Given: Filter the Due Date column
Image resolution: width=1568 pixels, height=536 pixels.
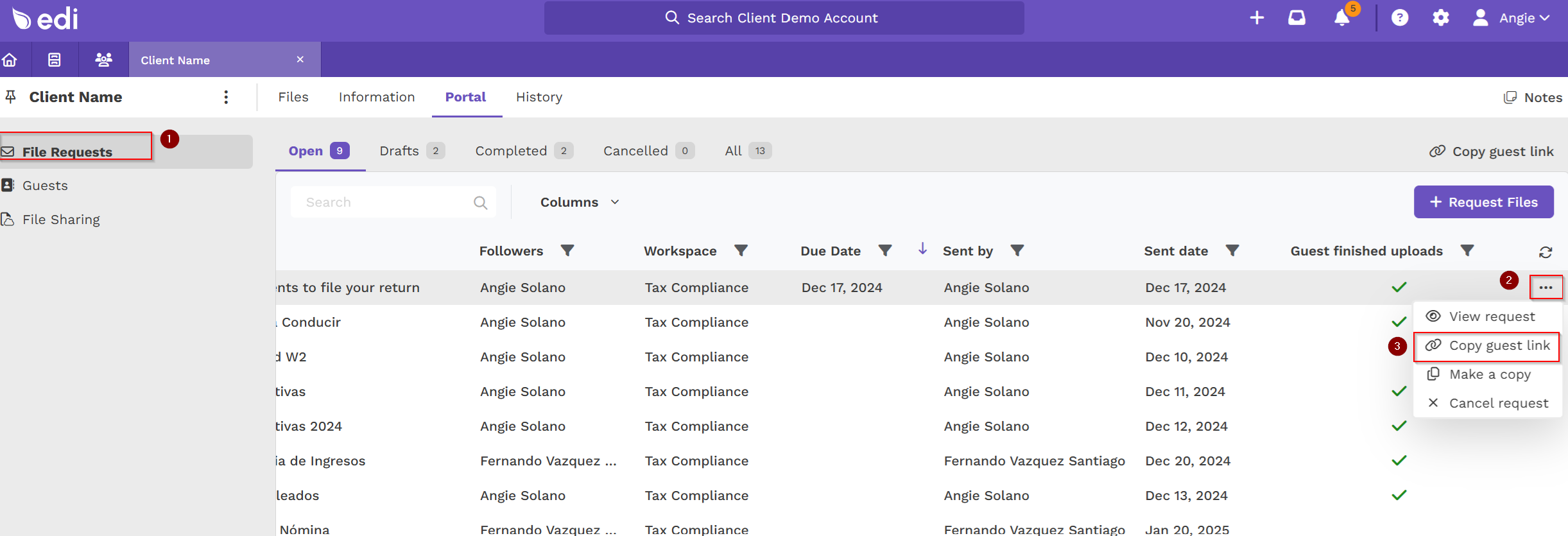Looking at the screenshot, I should pos(885,250).
